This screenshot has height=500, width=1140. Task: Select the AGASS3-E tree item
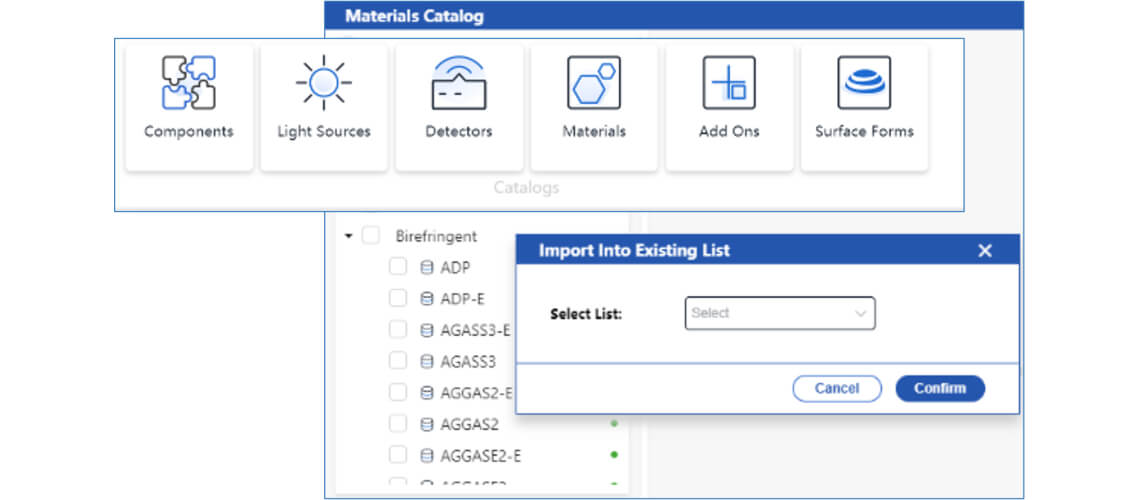(476, 330)
